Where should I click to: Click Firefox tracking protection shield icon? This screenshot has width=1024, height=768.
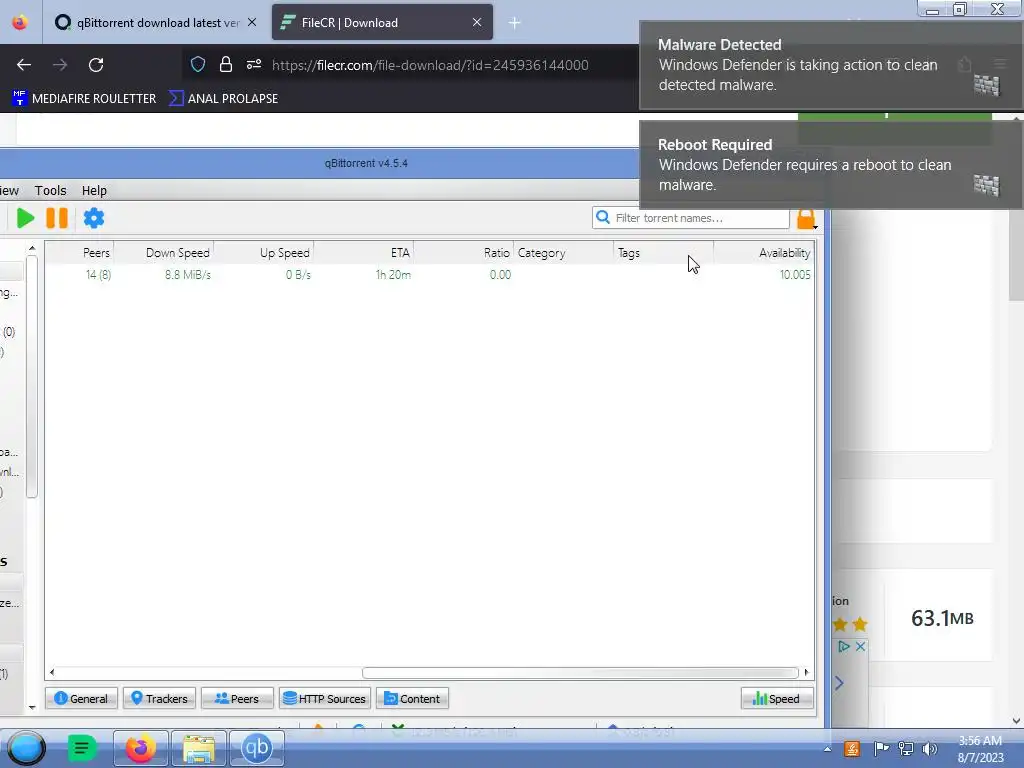point(198,64)
